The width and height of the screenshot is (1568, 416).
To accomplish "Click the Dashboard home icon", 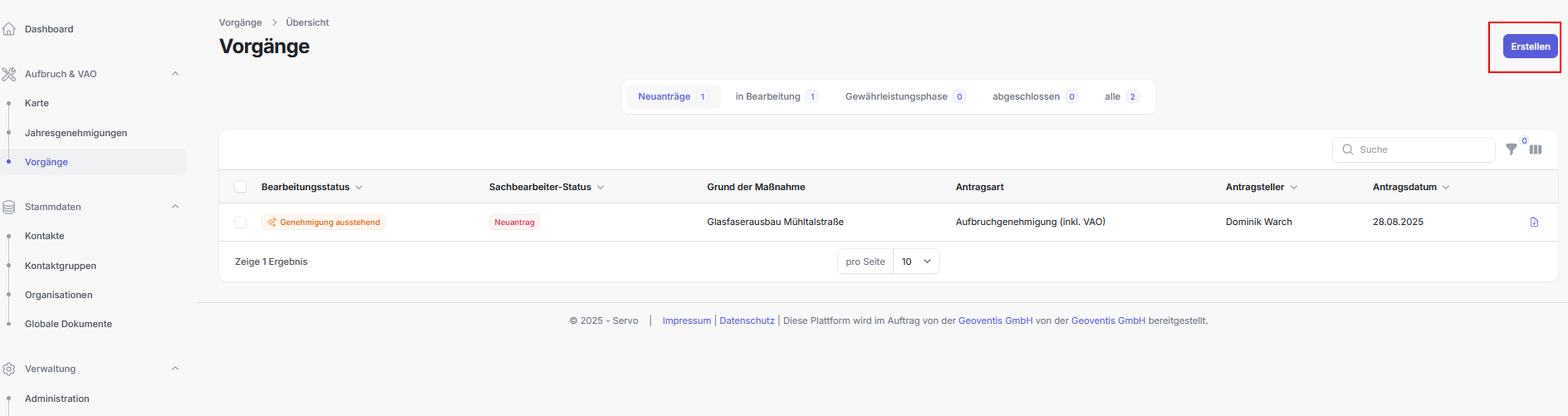I will (x=9, y=29).
